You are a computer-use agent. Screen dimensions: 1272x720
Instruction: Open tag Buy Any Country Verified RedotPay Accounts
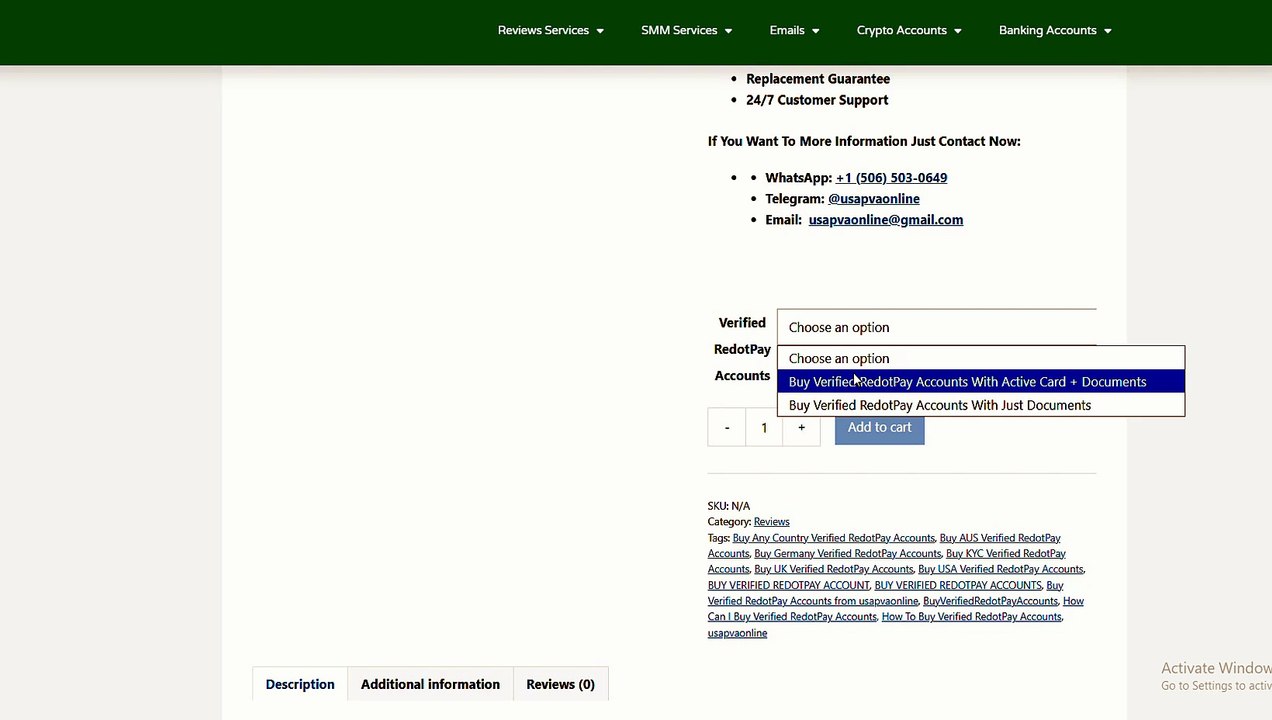[x=833, y=538]
